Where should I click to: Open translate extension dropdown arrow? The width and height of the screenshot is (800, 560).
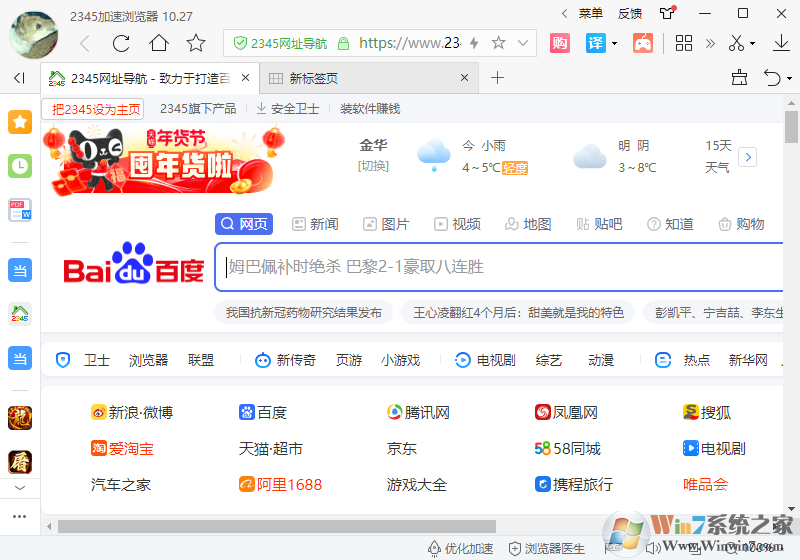tap(614, 43)
